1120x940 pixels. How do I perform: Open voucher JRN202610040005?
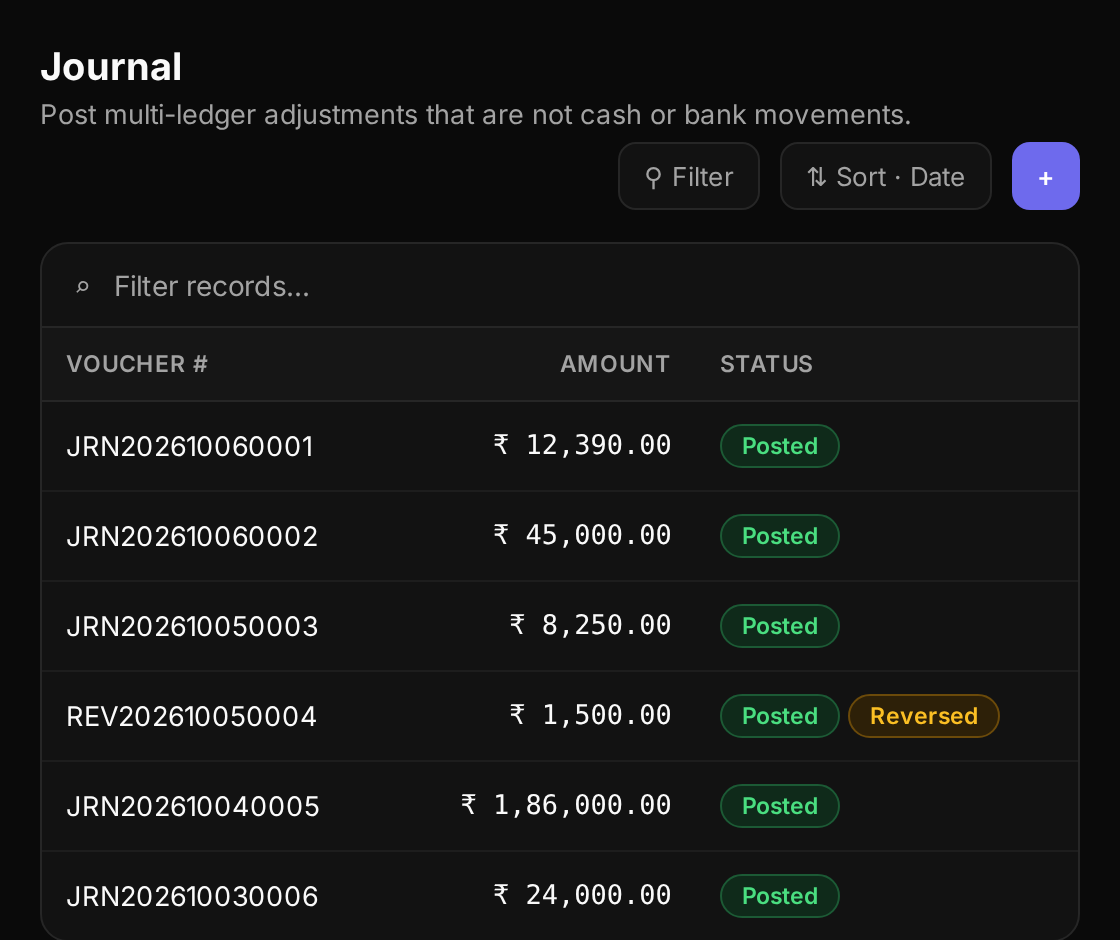click(193, 806)
